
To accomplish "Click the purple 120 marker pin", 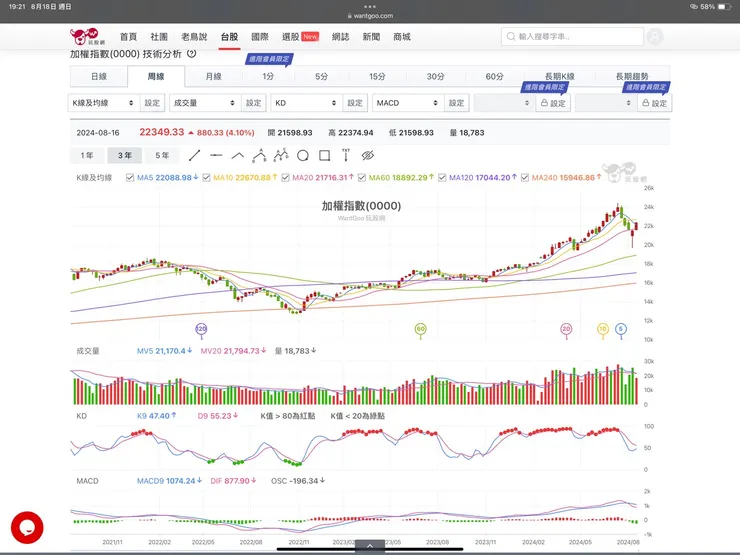I will 201,330.
